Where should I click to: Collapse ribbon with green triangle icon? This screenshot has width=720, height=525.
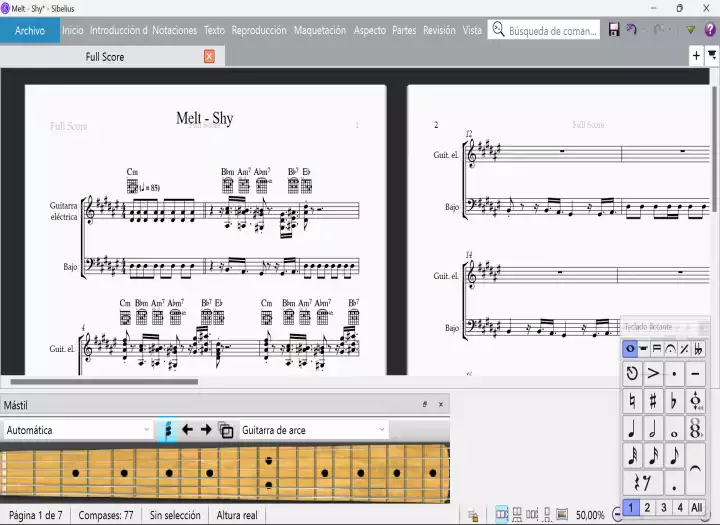click(x=691, y=30)
